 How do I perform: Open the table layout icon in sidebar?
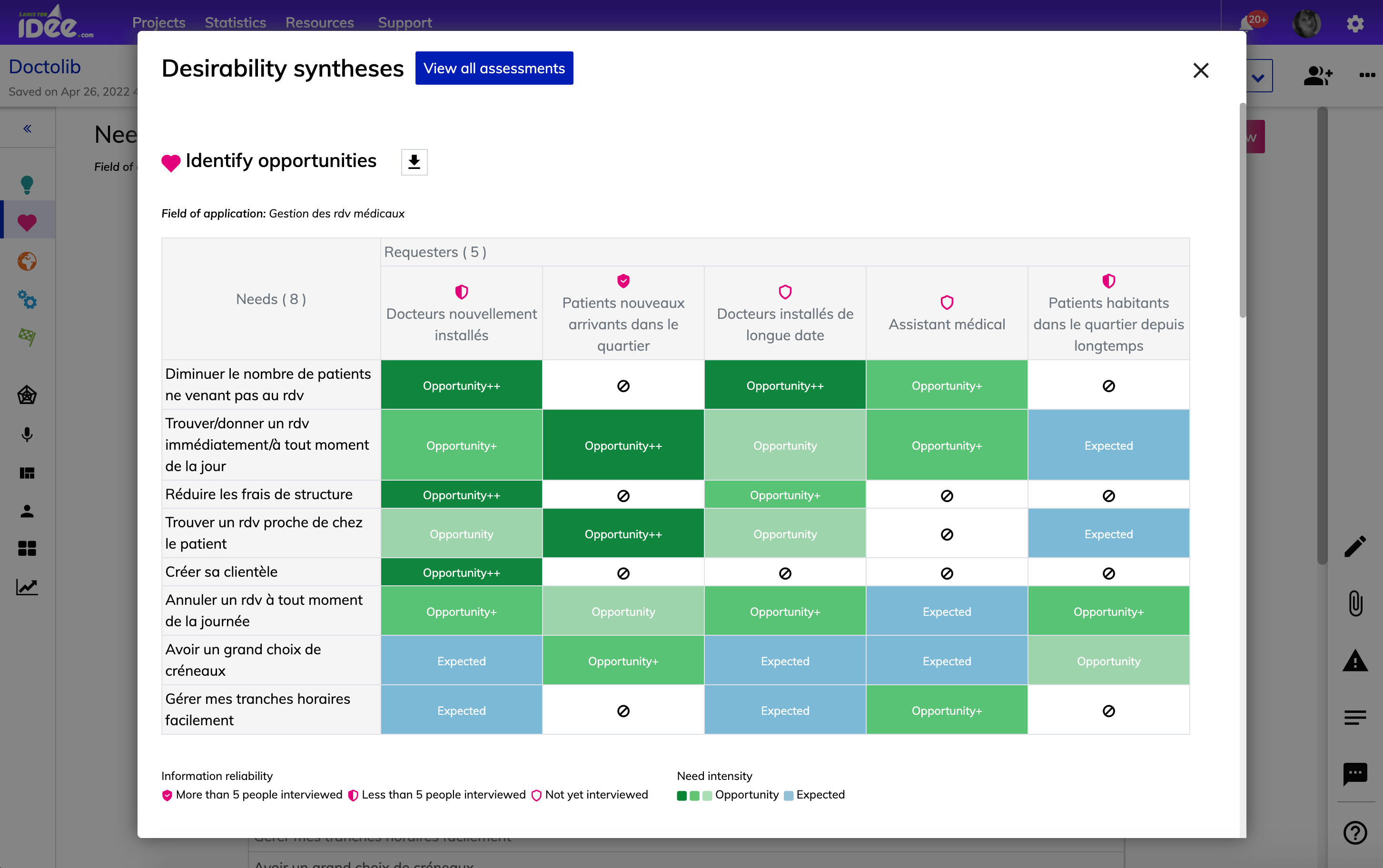tap(27, 473)
